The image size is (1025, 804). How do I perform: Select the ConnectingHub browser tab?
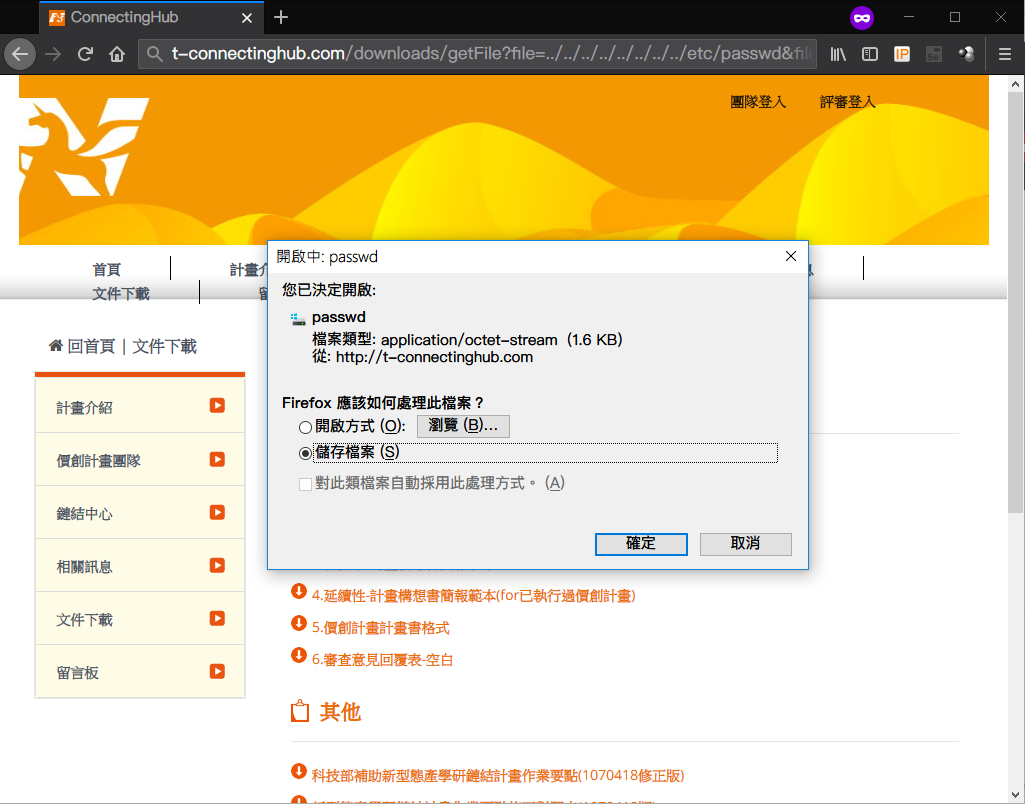coord(151,18)
